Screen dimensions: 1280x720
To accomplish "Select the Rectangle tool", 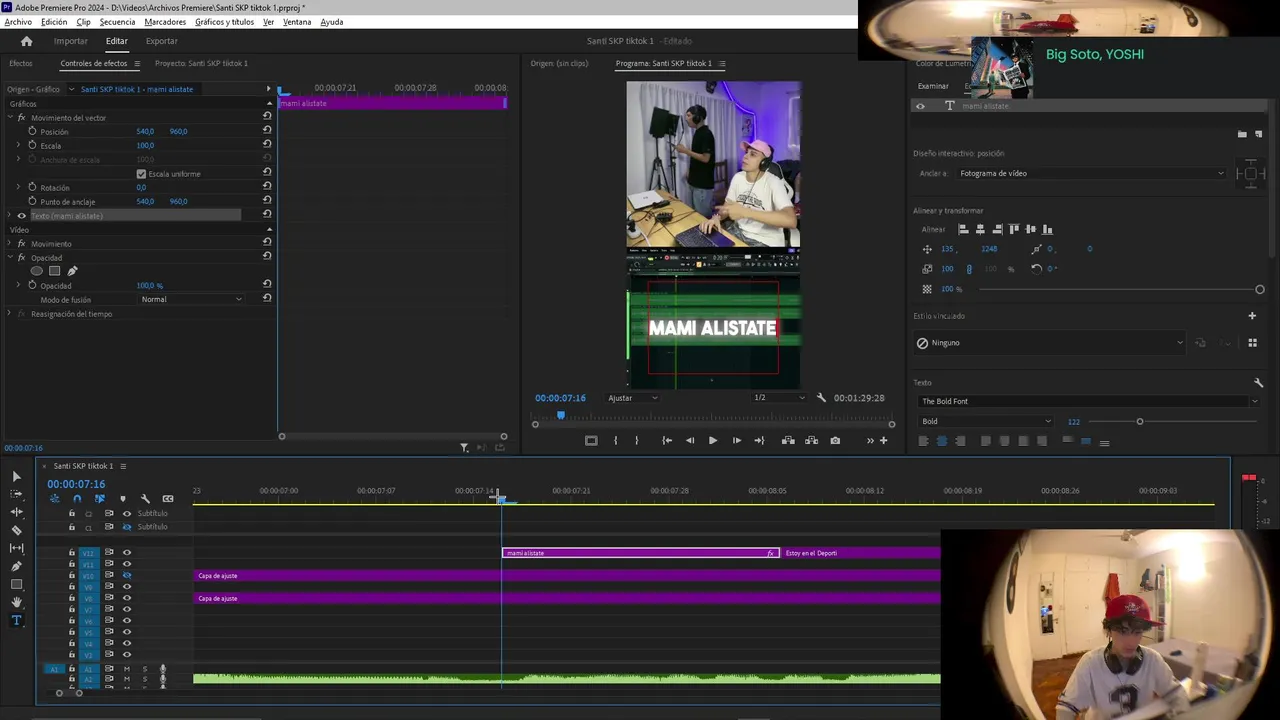I will 16,584.
